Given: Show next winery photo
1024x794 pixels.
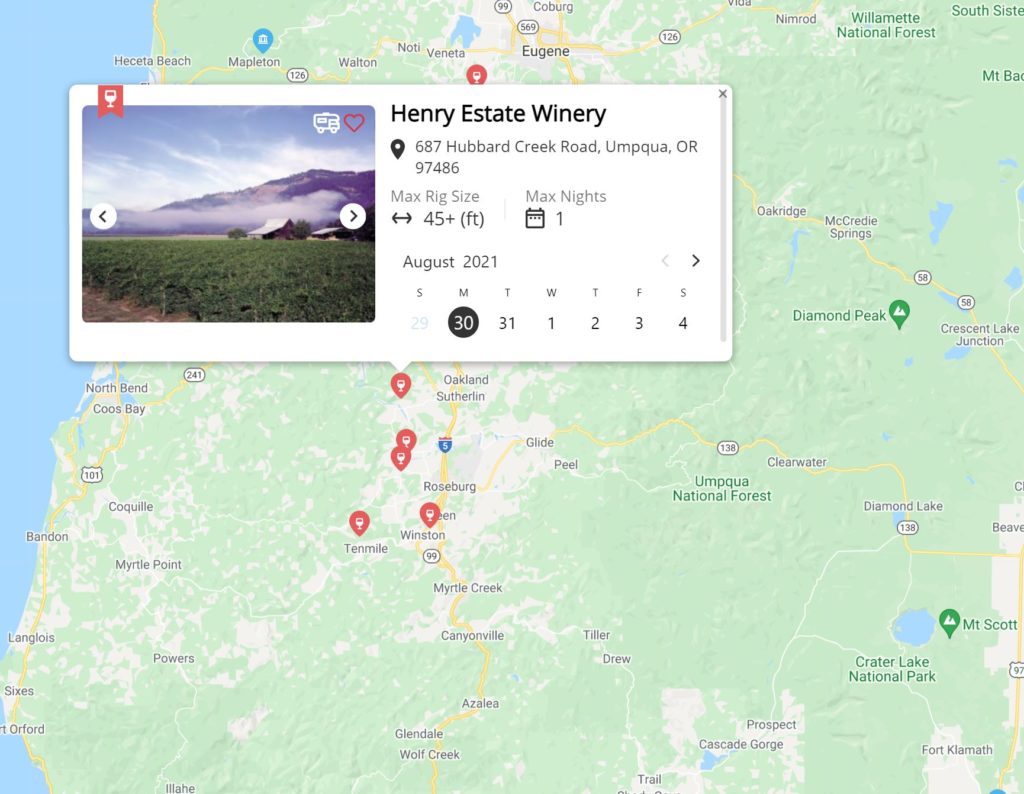Looking at the screenshot, I should [353, 216].
